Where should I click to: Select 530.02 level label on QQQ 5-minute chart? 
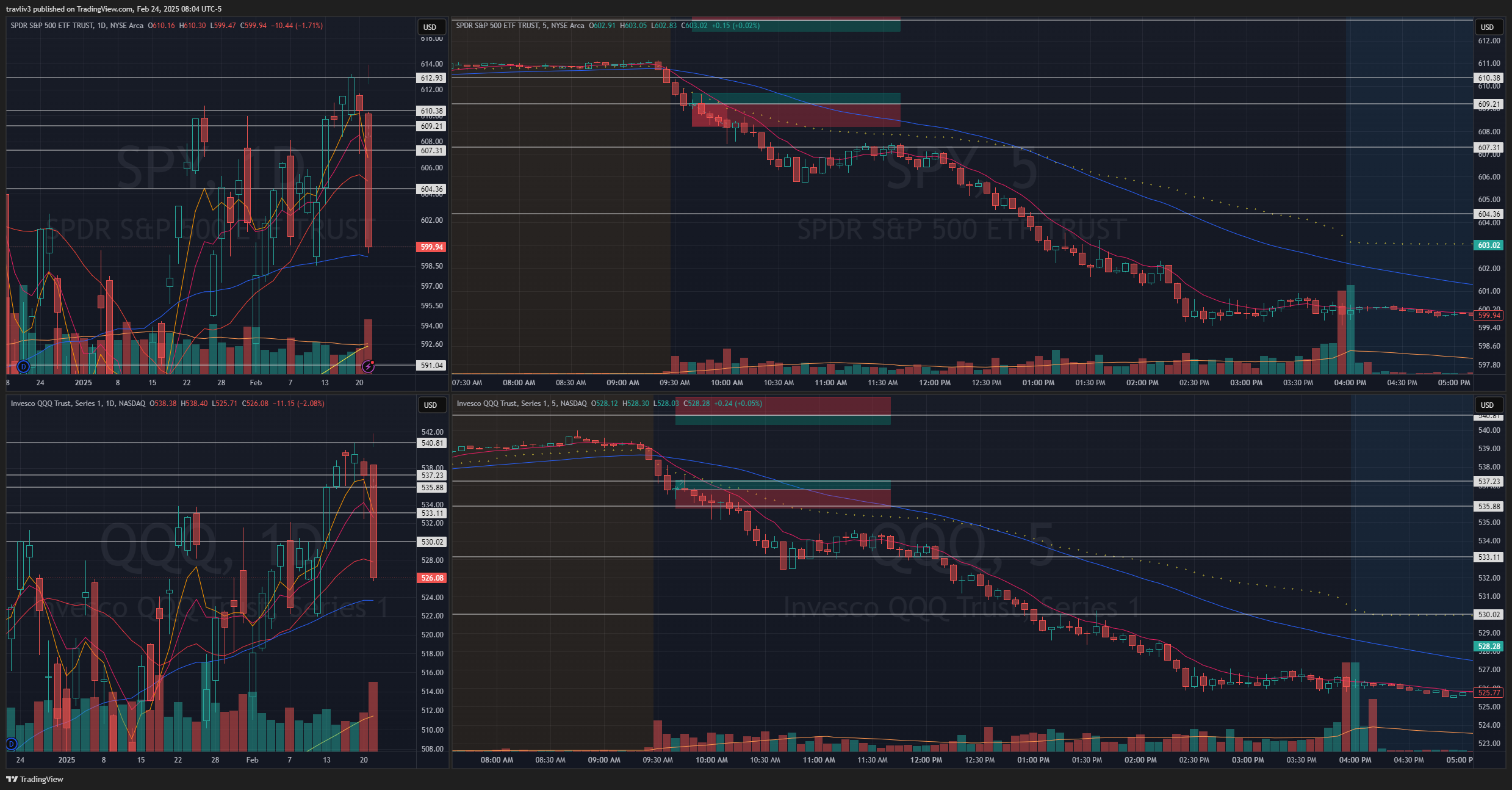tap(1489, 615)
